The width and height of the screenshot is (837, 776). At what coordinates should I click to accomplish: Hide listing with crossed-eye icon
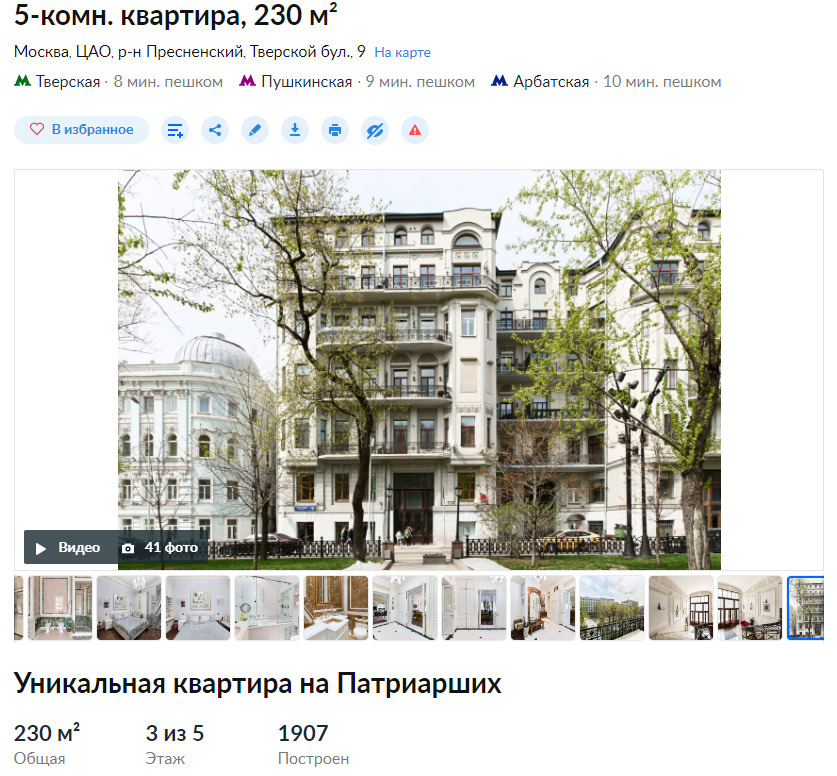(x=375, y=130)
